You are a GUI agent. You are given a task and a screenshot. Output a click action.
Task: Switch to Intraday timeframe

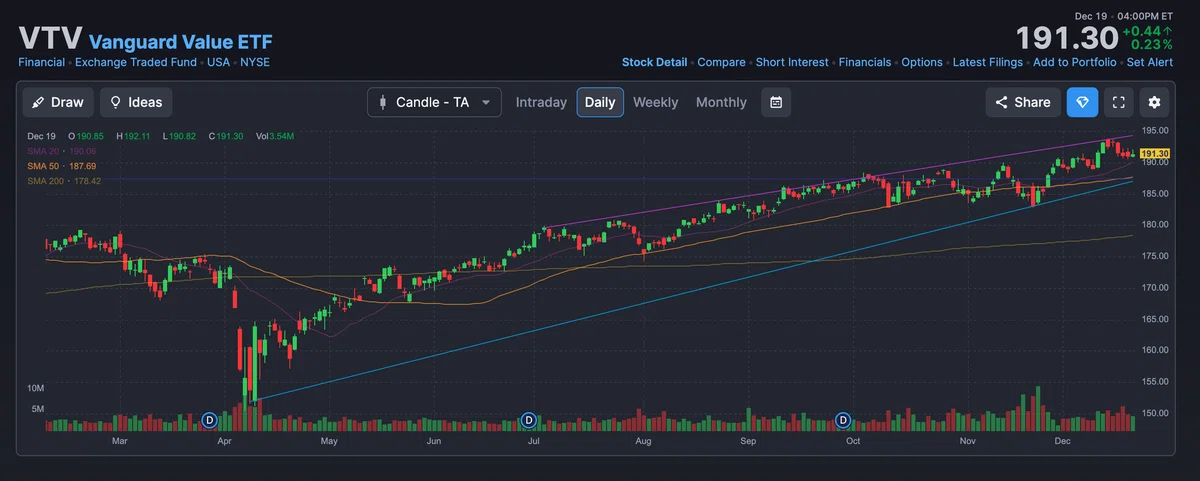541,102
